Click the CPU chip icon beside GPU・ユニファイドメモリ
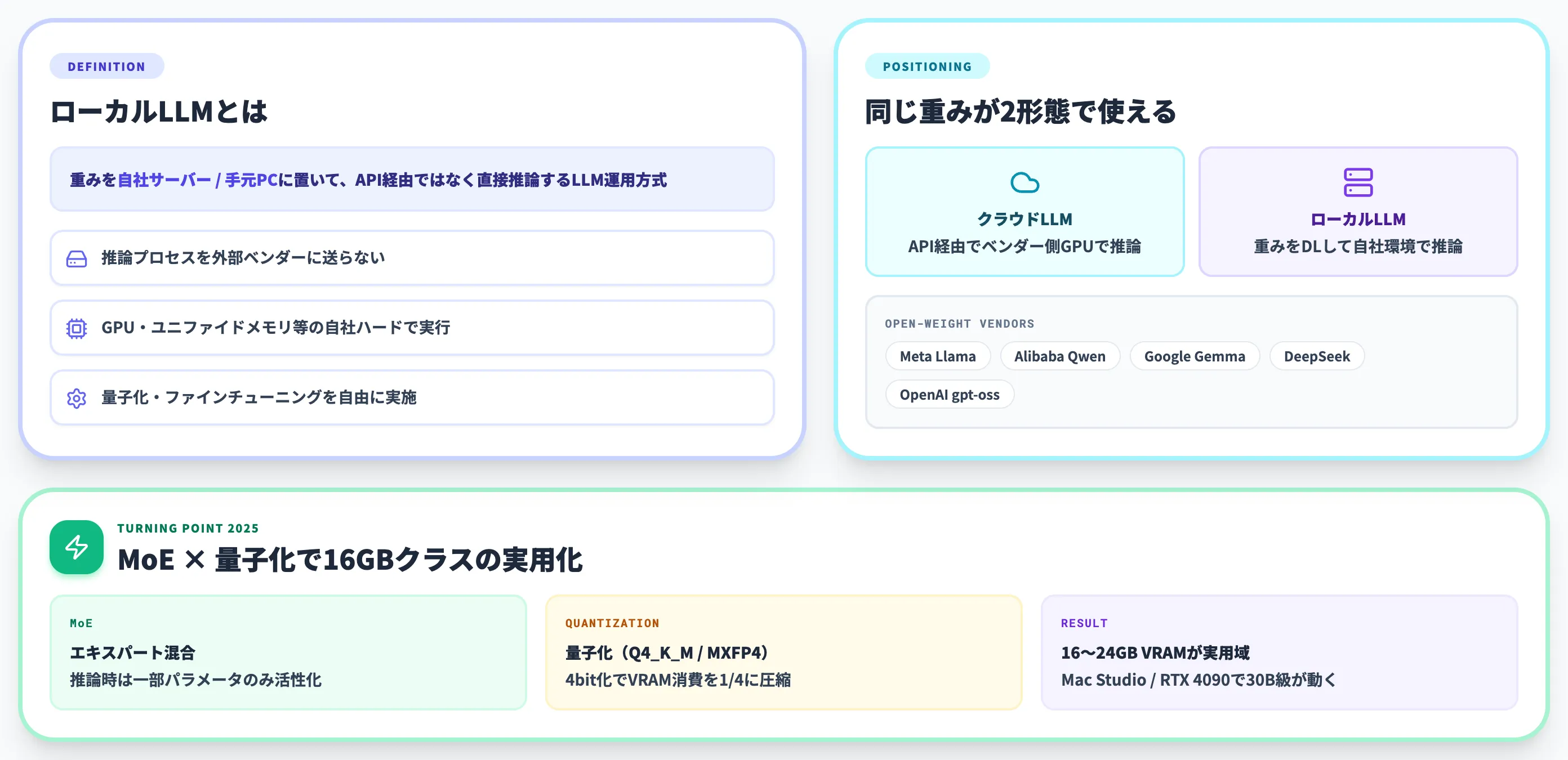Viewport: 1568px width, 760px height. tap(76, 329)
